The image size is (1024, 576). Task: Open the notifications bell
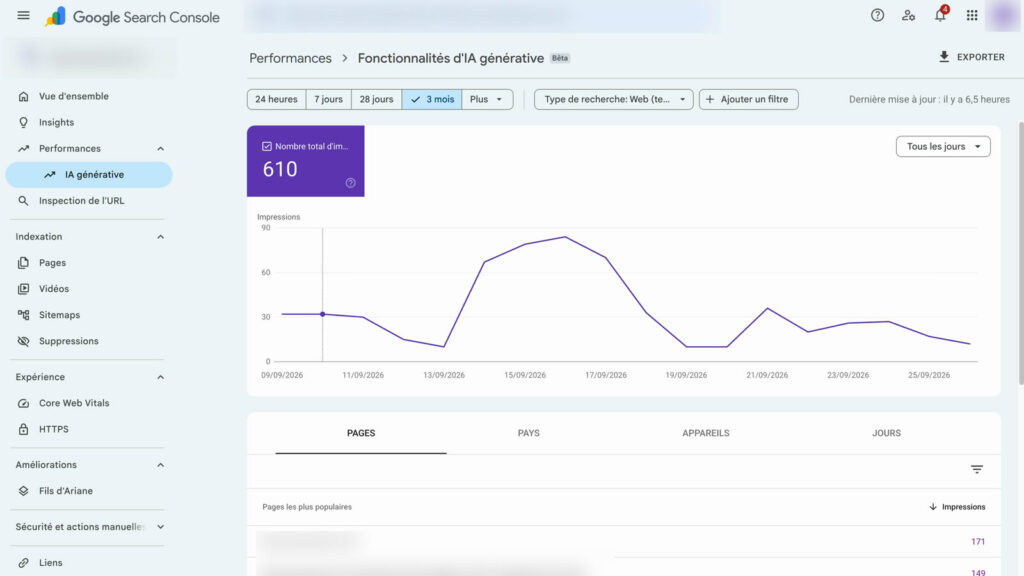click(x=940, y=15)
